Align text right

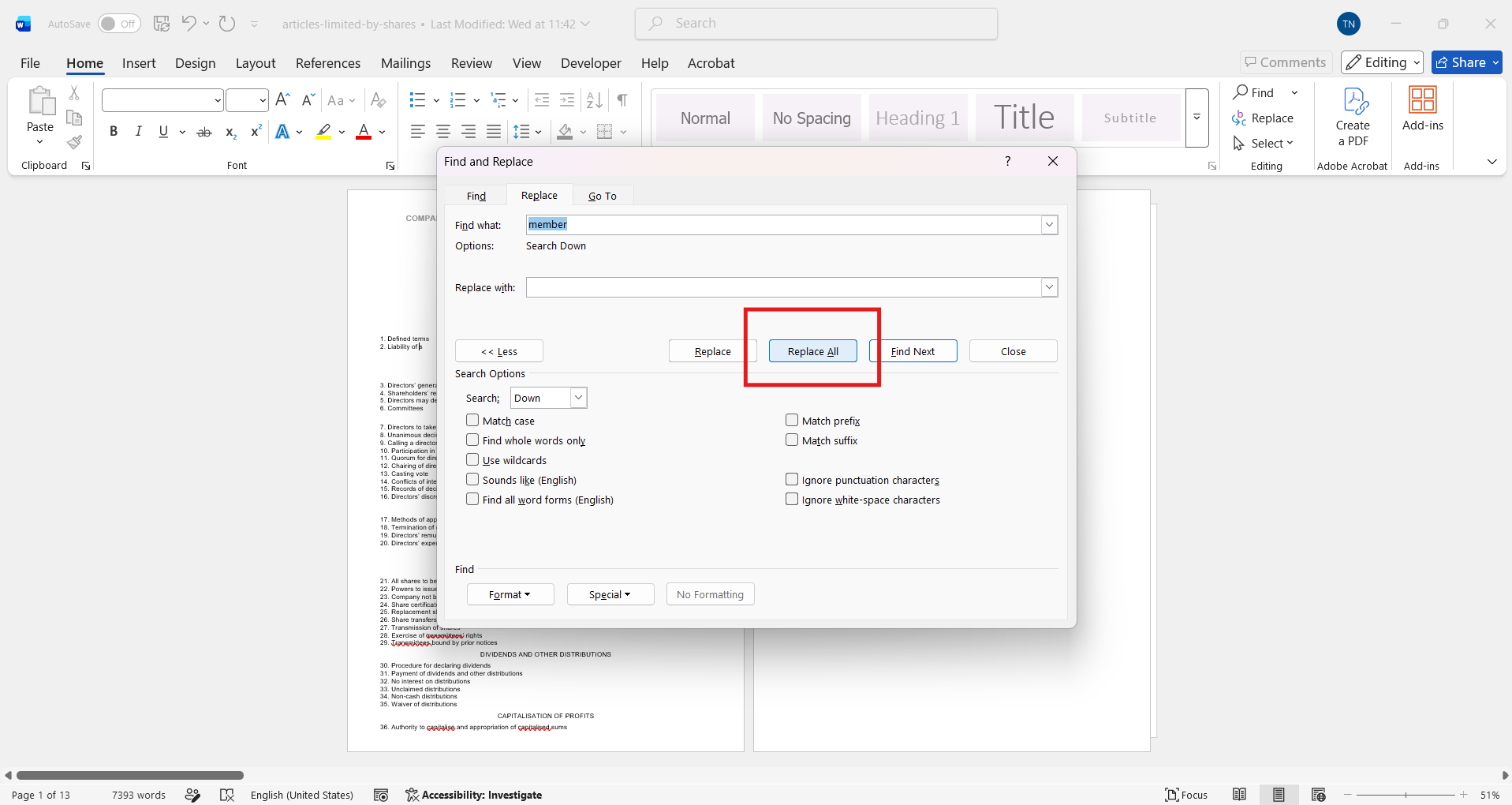coord(469,132)
